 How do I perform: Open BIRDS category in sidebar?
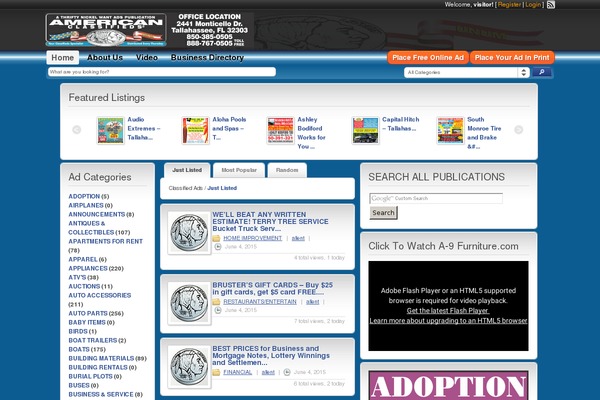point(78,331)
